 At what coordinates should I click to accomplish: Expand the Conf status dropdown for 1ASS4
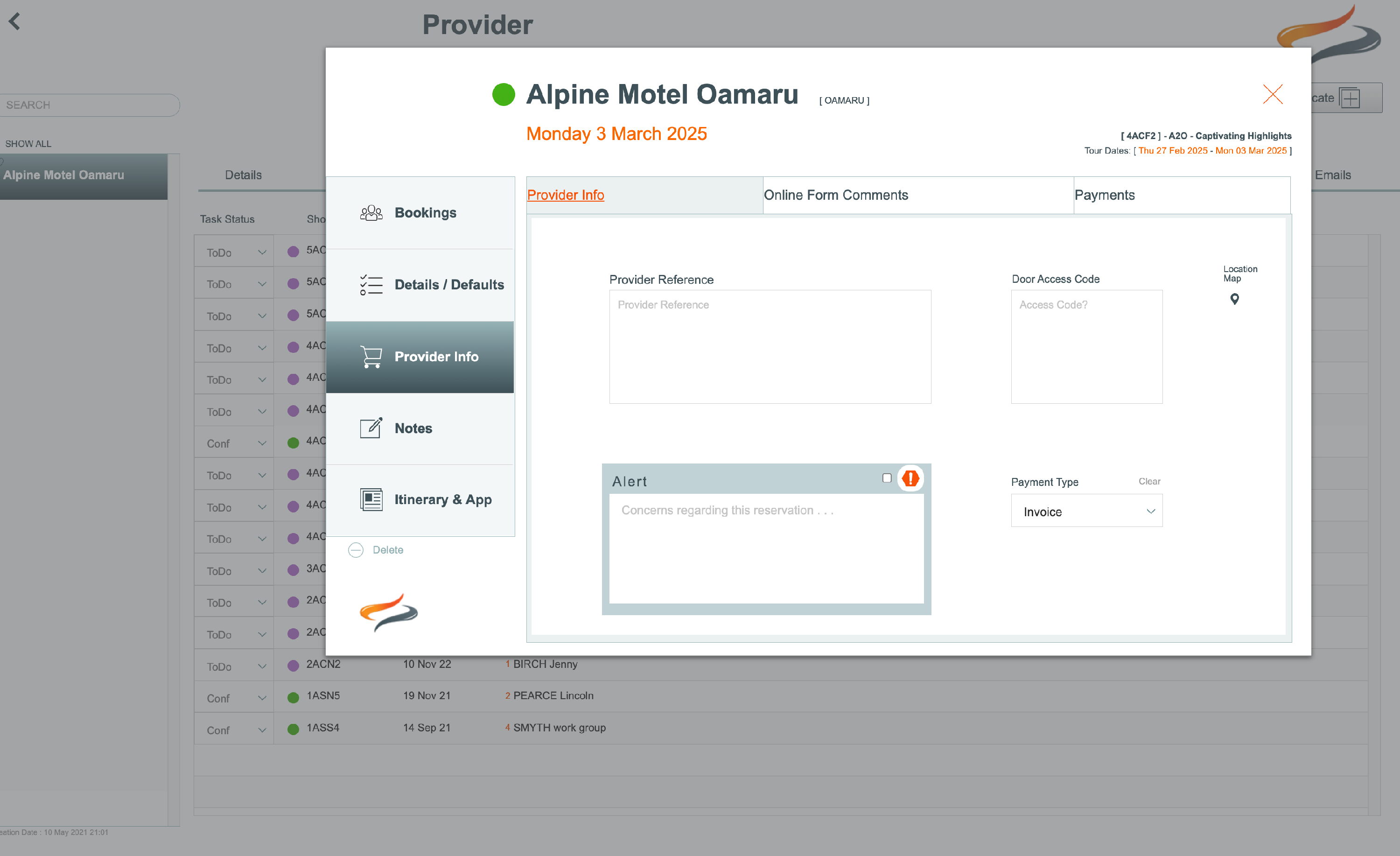[x=233, y=730]
